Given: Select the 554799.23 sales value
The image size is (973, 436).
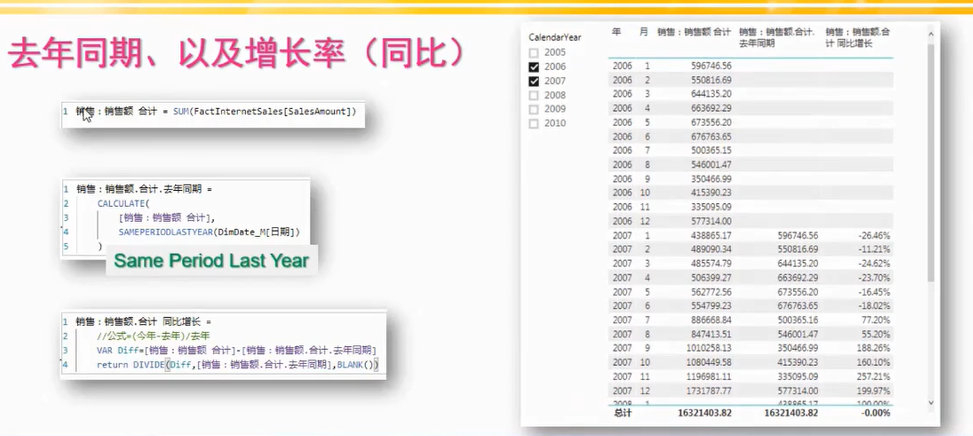Looking at the screenshot, I should (x=709, y=306).
